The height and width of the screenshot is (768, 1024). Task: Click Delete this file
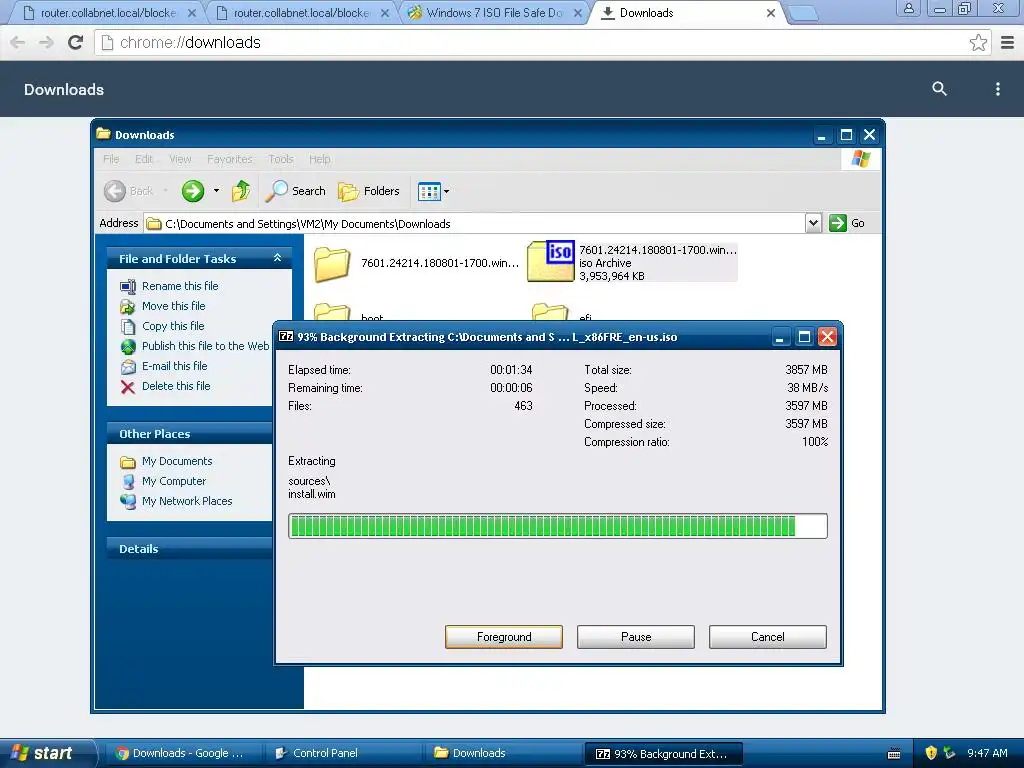pyautogui.click(x=176, y=386)
